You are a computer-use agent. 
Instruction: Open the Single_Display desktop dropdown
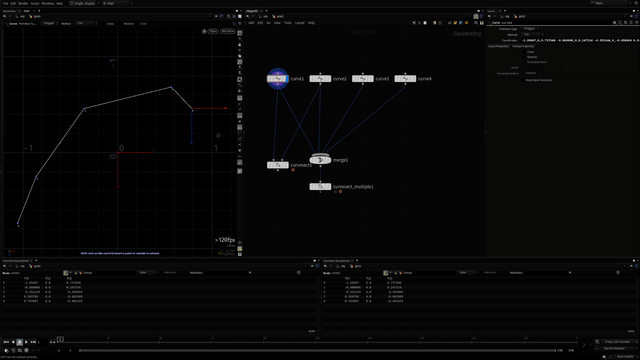click(x=84, y=3)
